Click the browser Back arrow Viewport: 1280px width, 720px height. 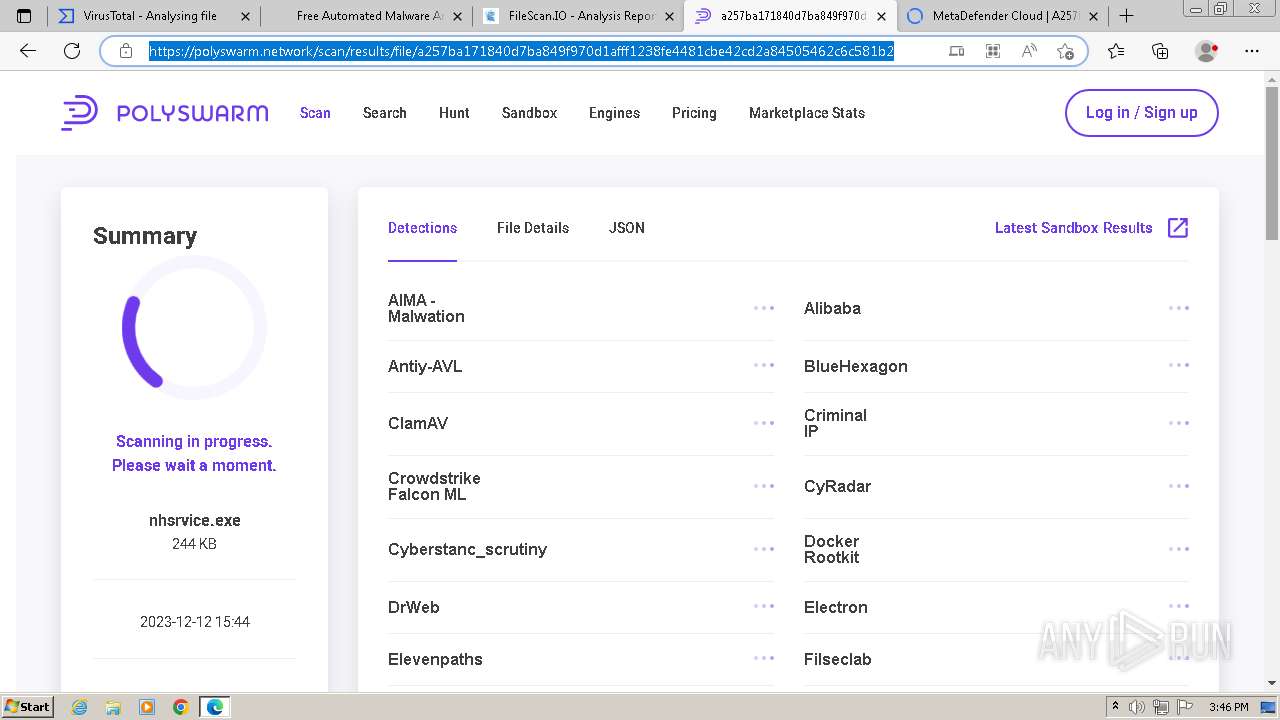click(x=28, y=51)
